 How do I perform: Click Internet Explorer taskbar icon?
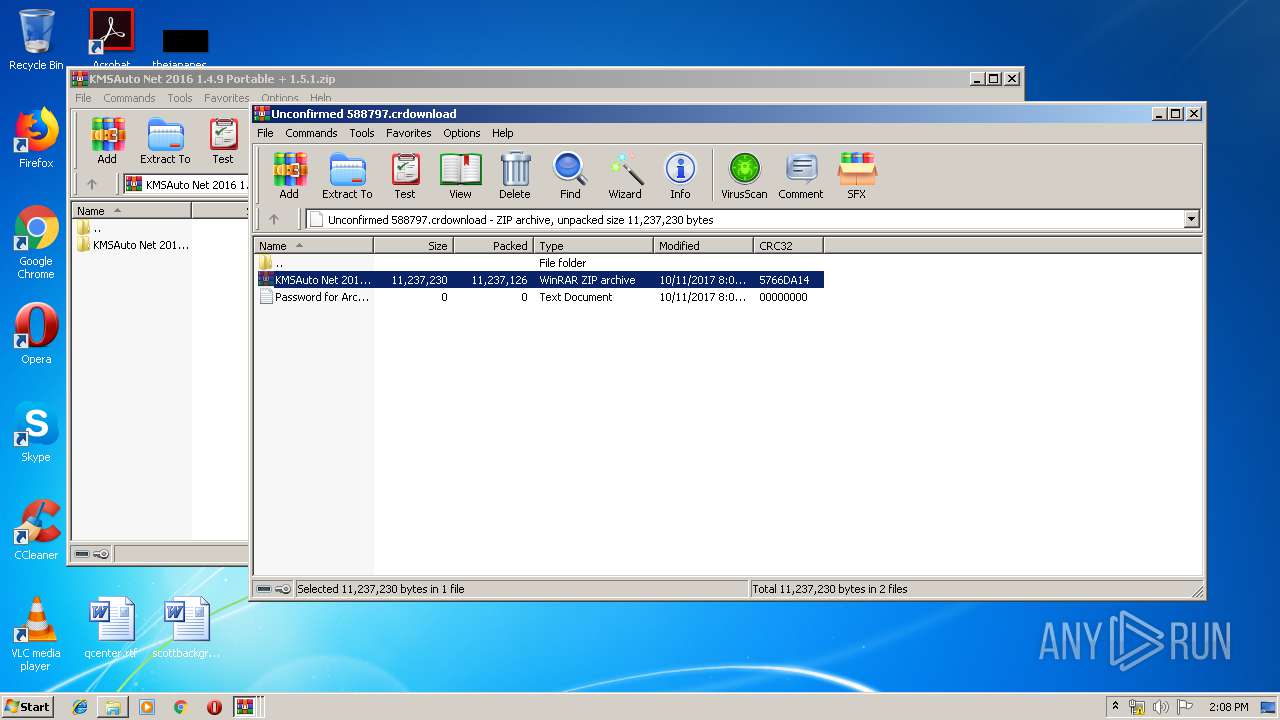point(80,707)
